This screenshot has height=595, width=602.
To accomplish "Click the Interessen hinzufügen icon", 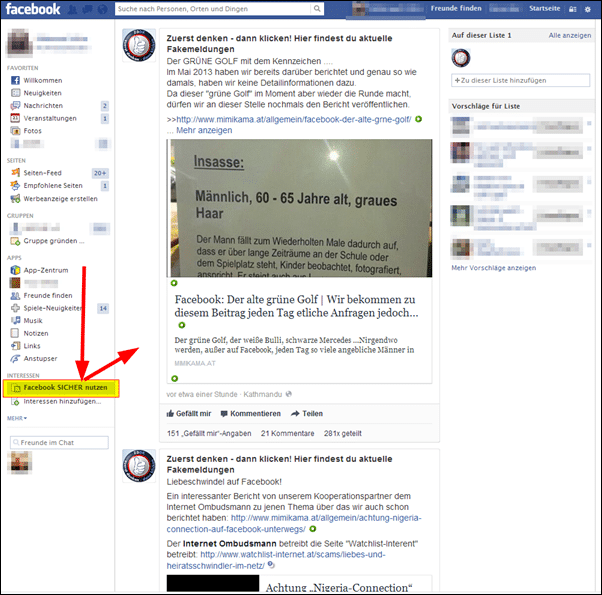I will [15, 402].
